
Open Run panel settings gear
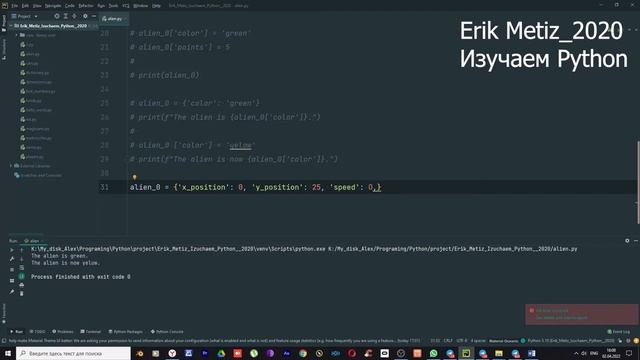tap(627, 241)
